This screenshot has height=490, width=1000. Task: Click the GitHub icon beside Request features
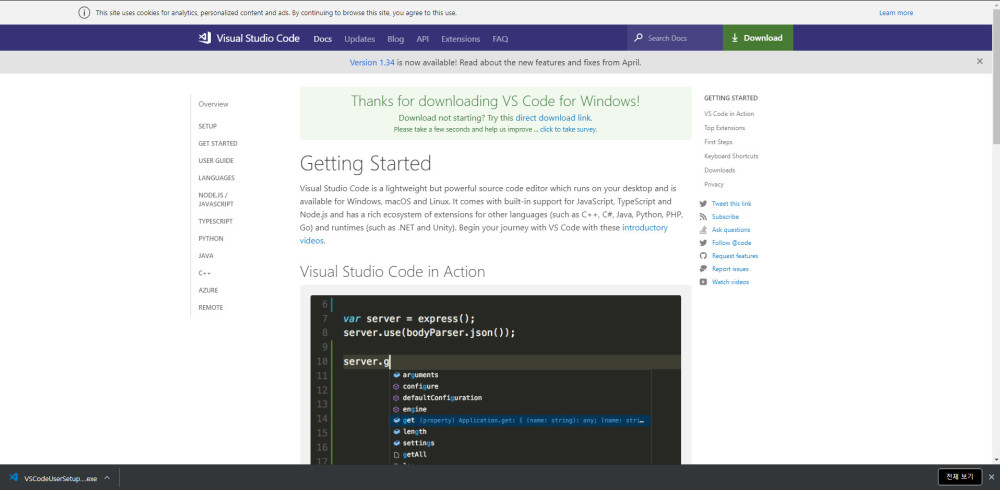point(703,256)
